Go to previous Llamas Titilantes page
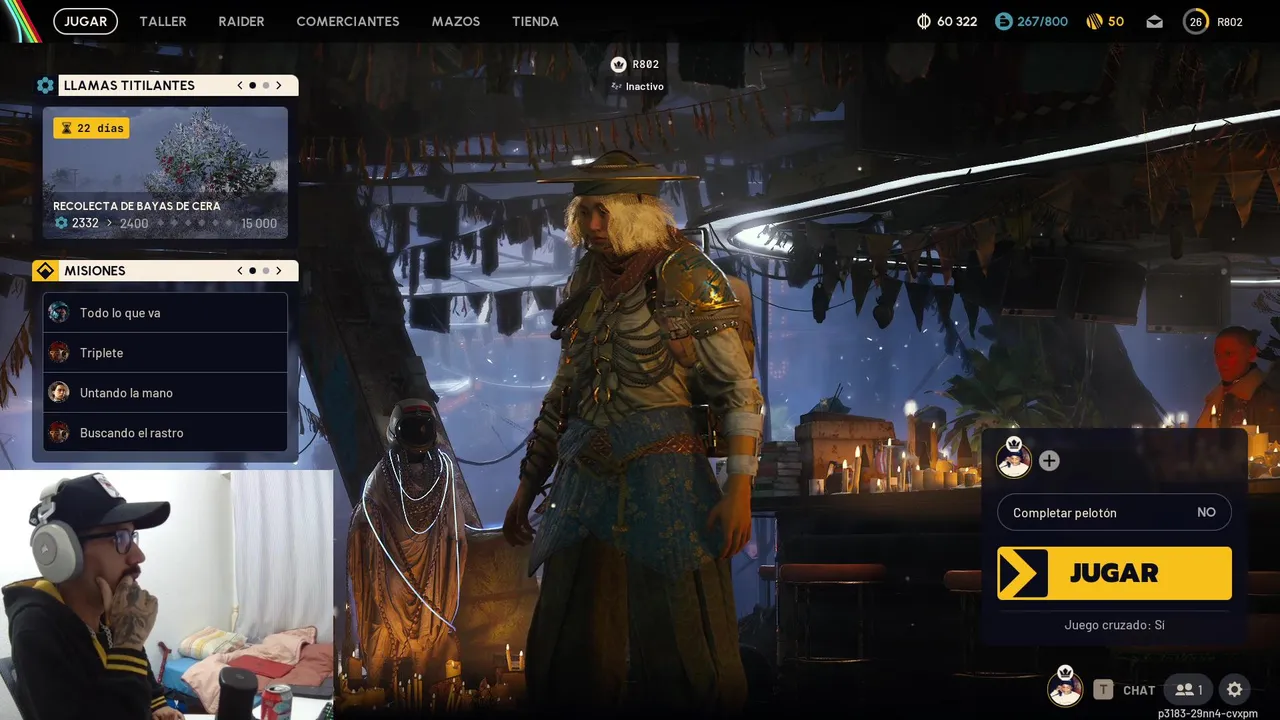Image resolution: width=1280 pixels, height=720 pixels. click(240, 86)
